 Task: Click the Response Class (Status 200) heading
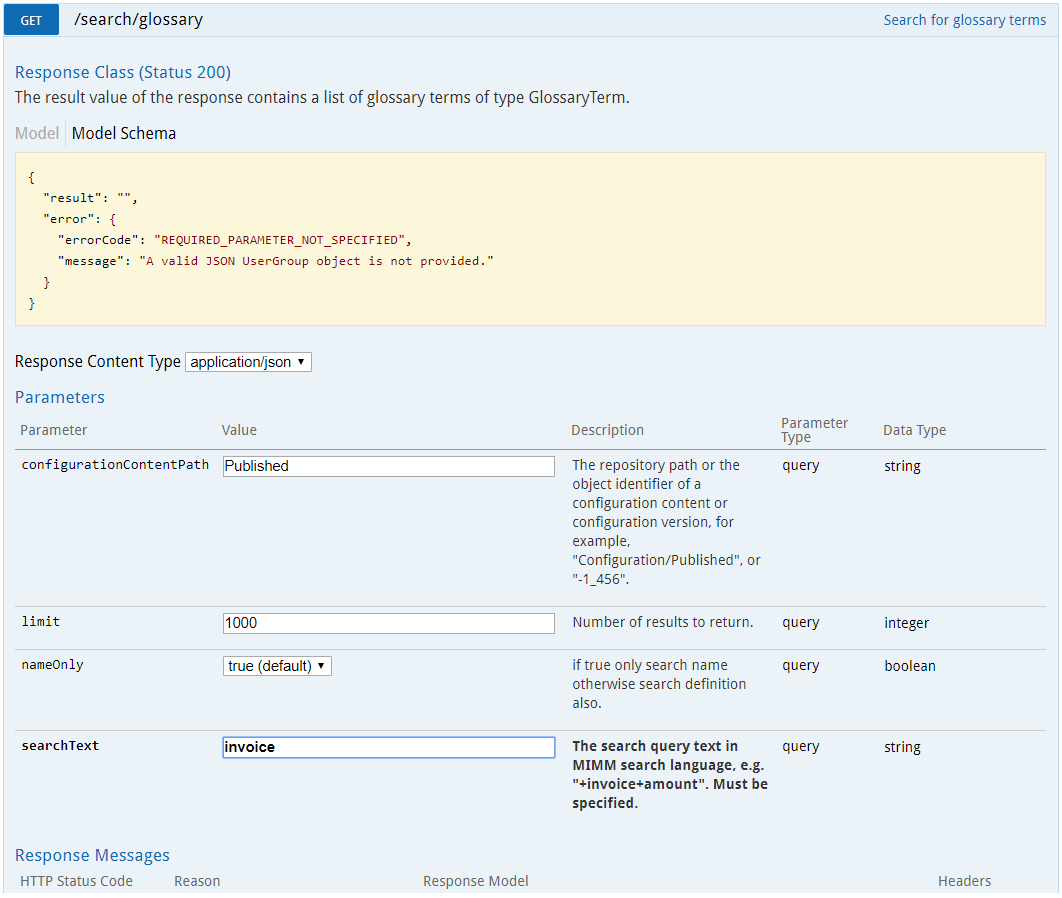(x=123, y=72)
